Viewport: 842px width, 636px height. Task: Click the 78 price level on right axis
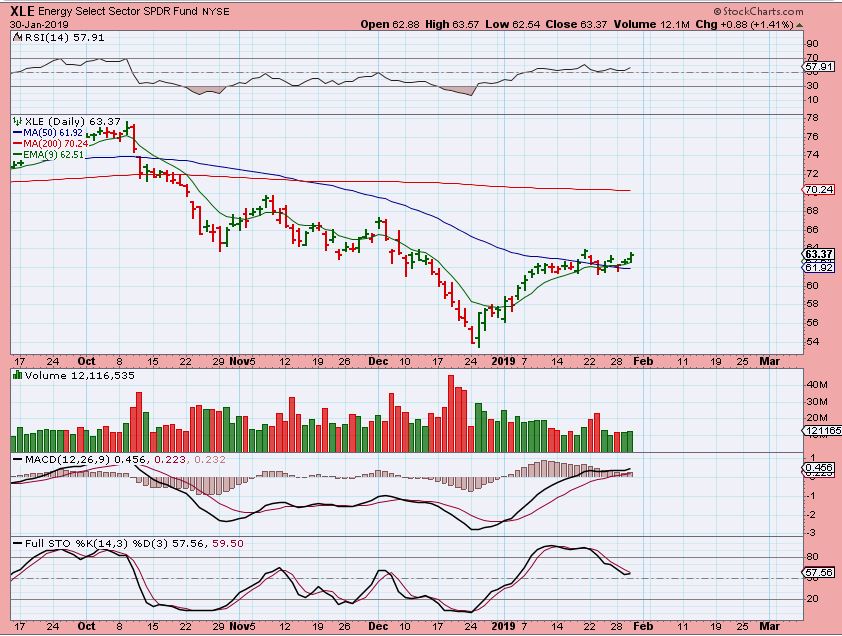812,118
